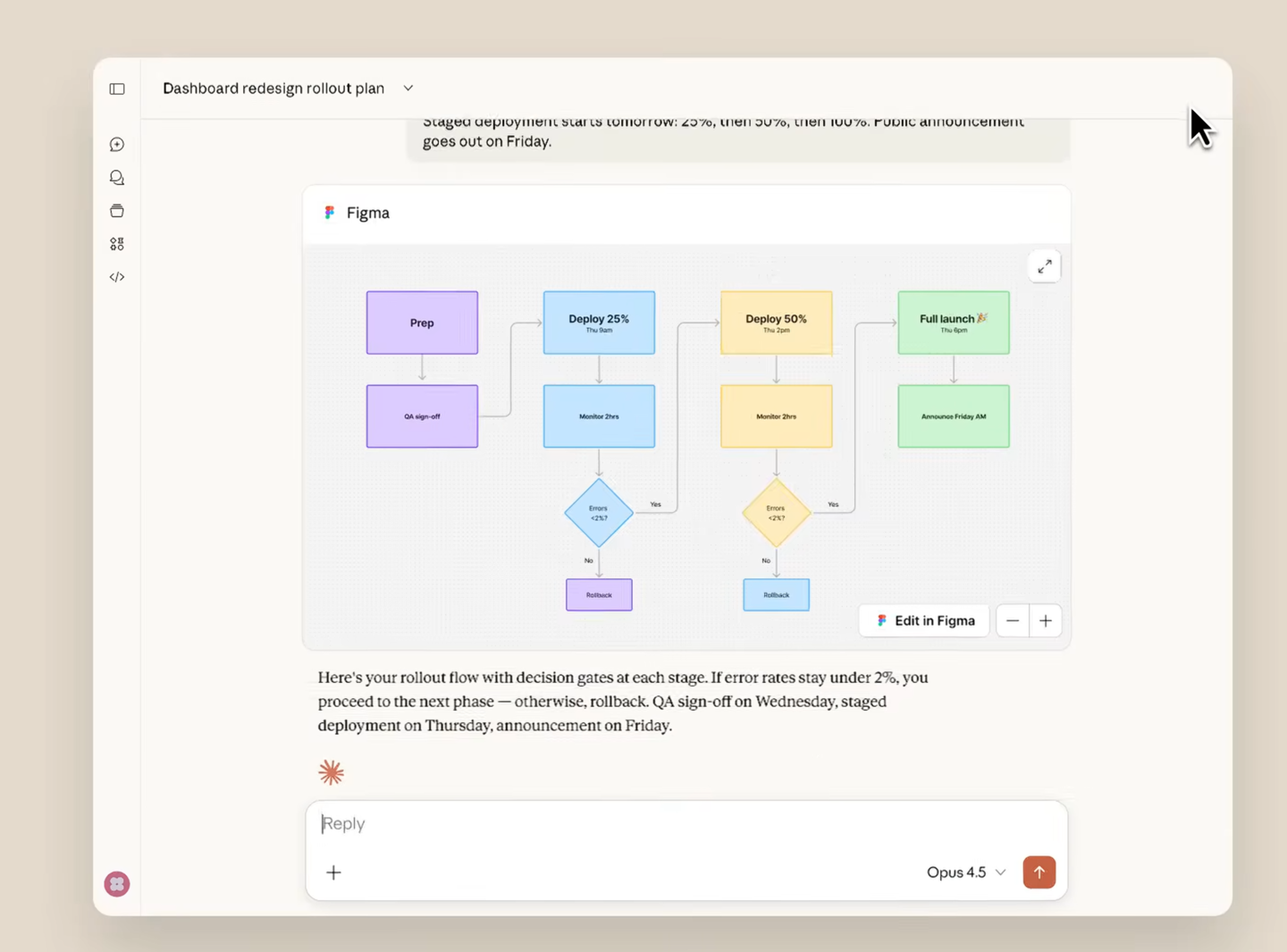Zoom in using the plus control
Image resolution: width=1287 pixels, height=952 pixels.
[x=1046, y=620]
